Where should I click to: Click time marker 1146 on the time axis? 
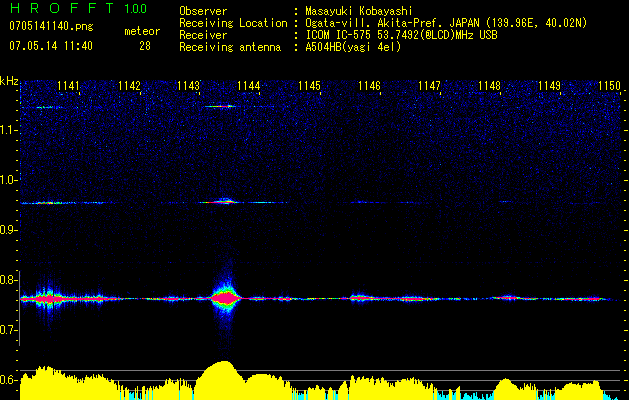click(369, 86)
